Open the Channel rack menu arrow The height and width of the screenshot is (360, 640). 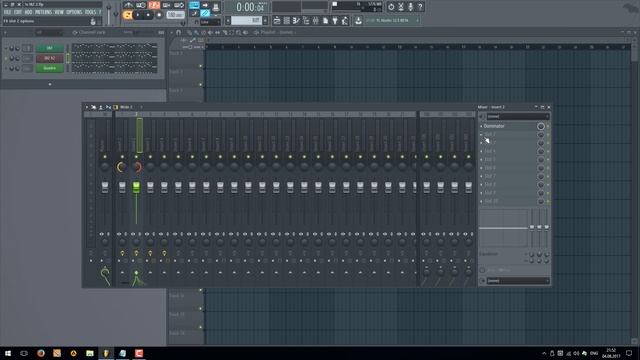point(5,32)
